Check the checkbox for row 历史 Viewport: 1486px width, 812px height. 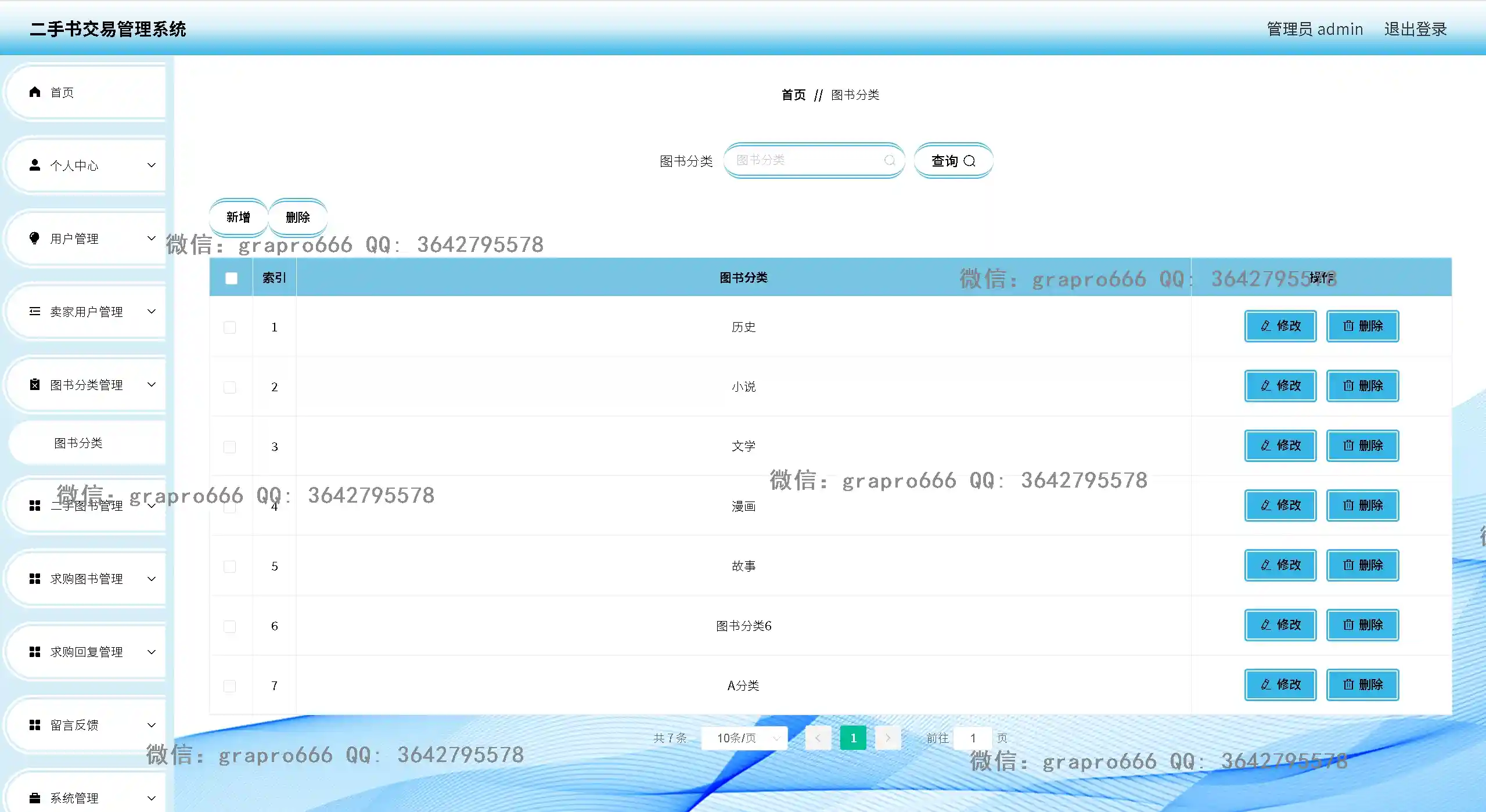pyautogui.click(x=230, y=327)
